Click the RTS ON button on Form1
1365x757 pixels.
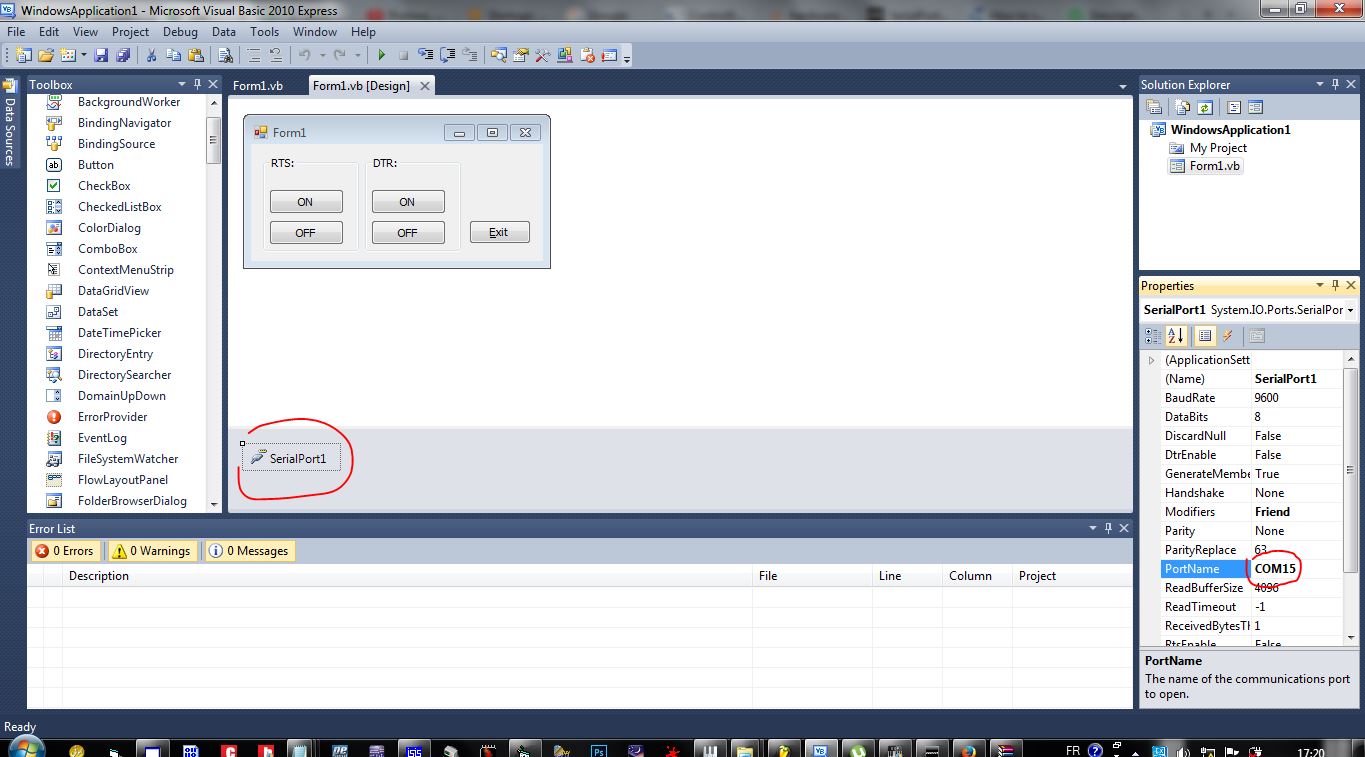(x=306, y=202)
